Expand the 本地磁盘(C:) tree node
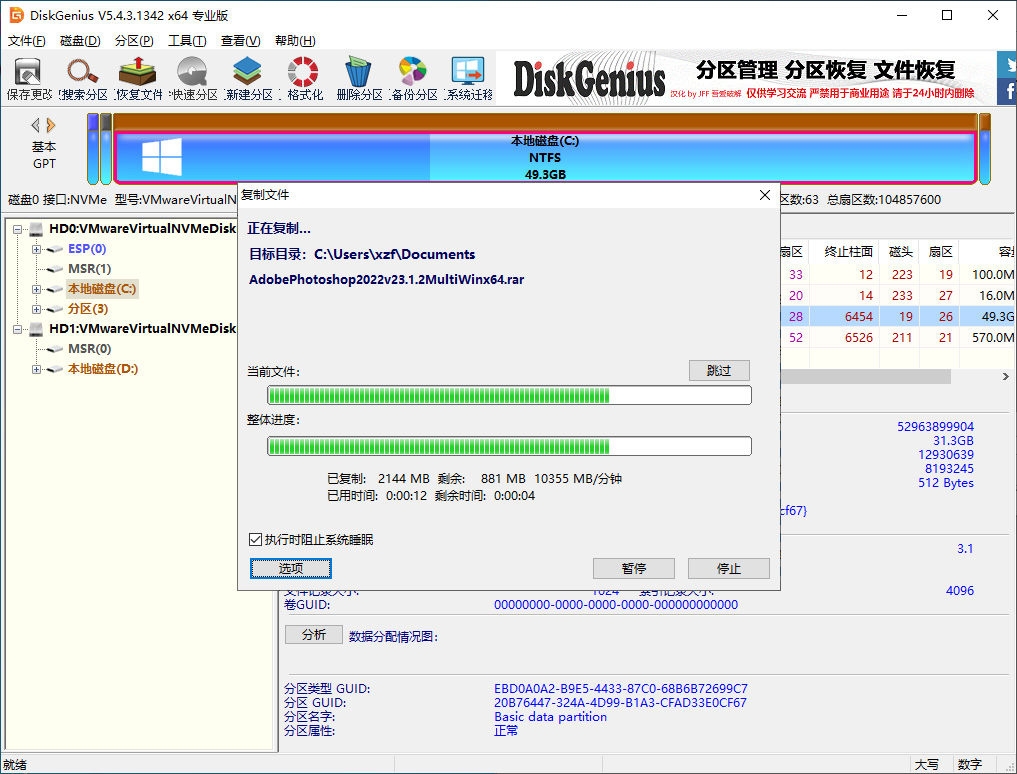This screenshot has width=1017, height=774. click(x=37, y=289)
